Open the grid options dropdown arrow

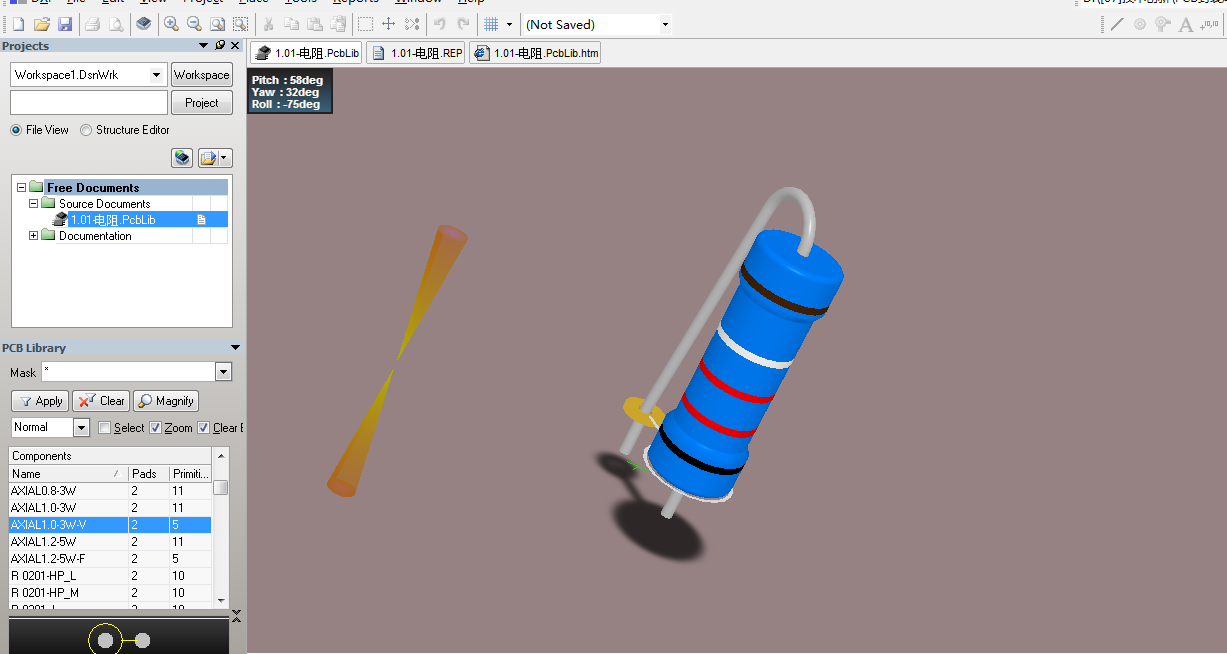(x=509, y=24)
